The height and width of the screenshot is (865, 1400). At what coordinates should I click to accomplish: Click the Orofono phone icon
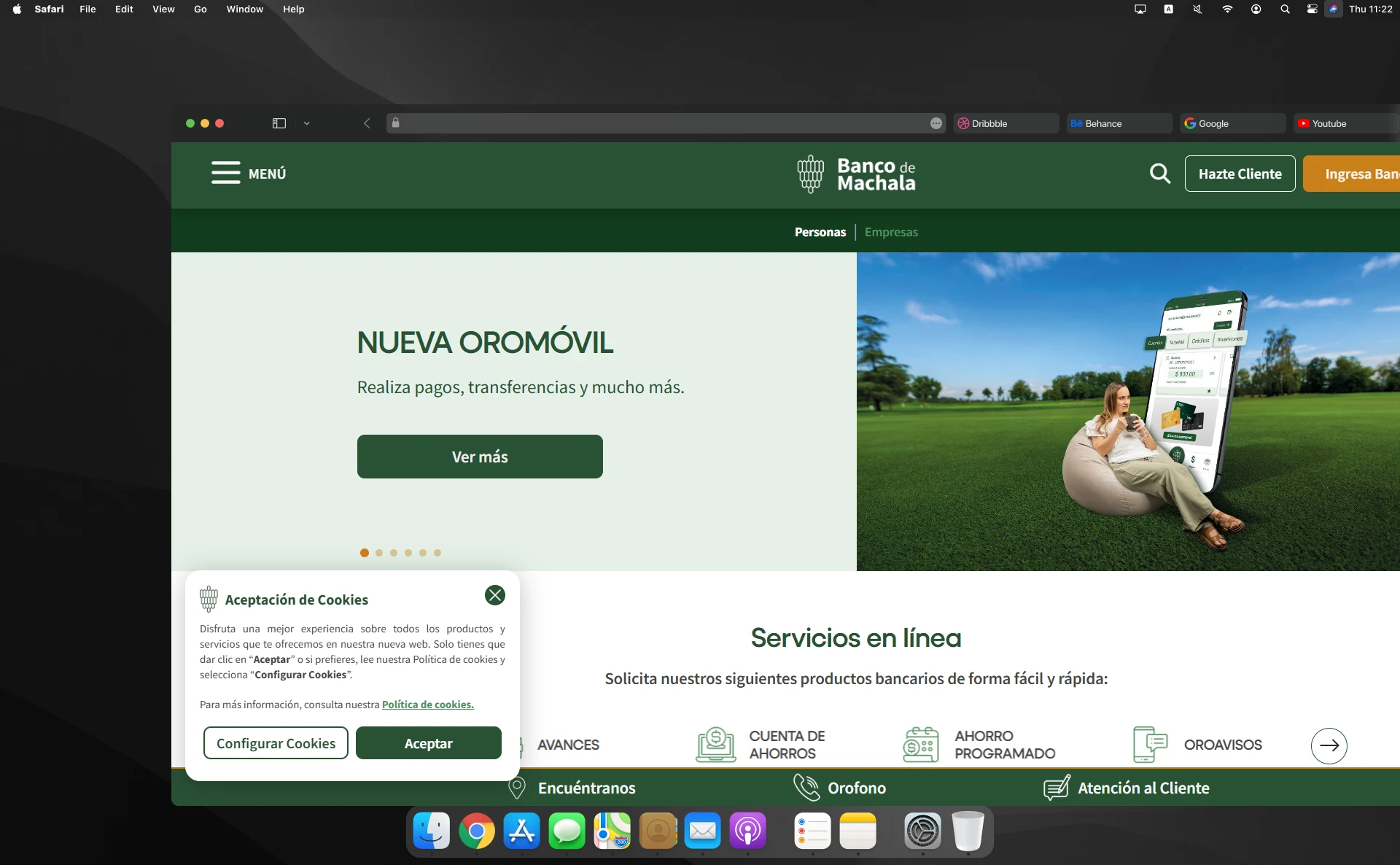[806, 787]
